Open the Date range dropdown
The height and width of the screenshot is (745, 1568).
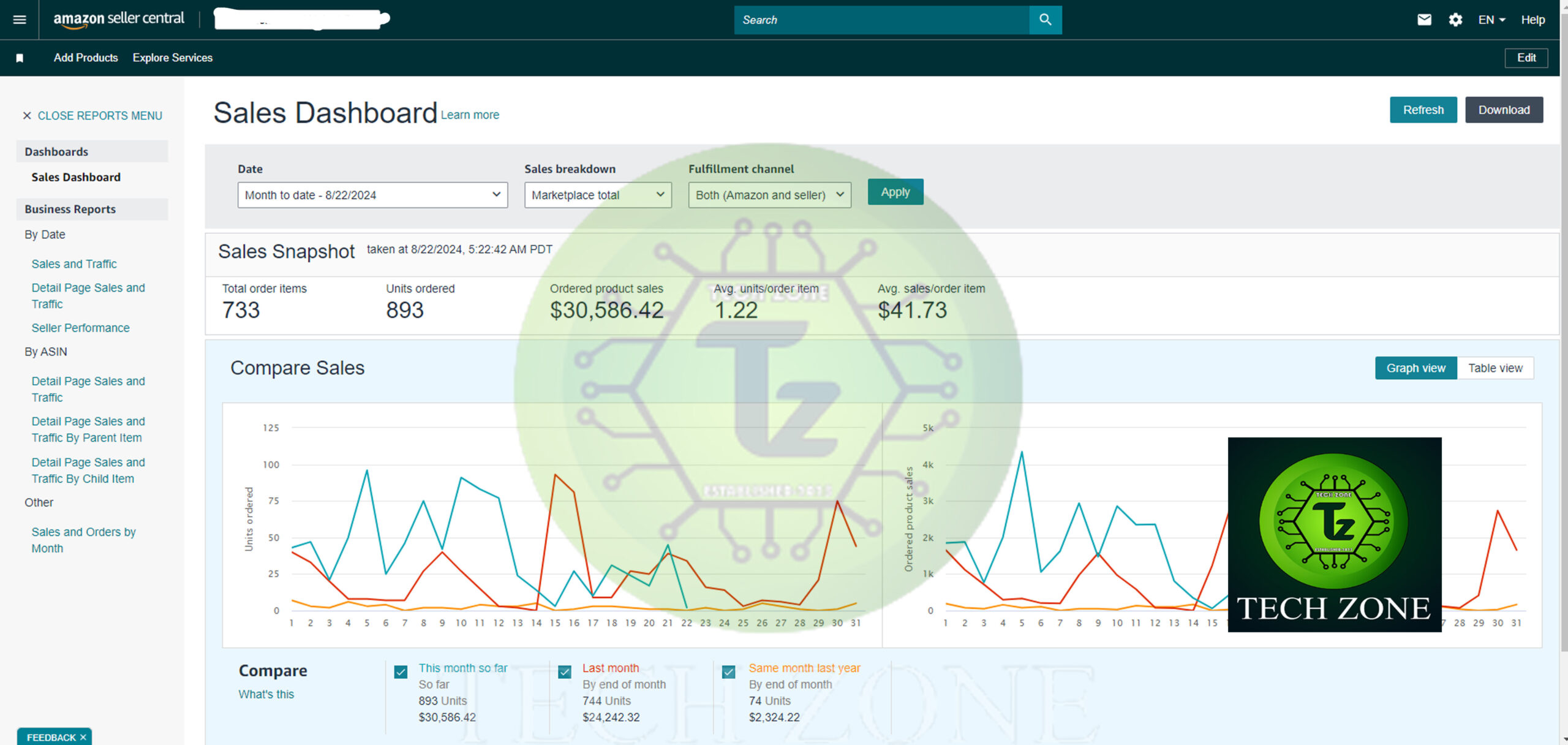coord(372,195)
